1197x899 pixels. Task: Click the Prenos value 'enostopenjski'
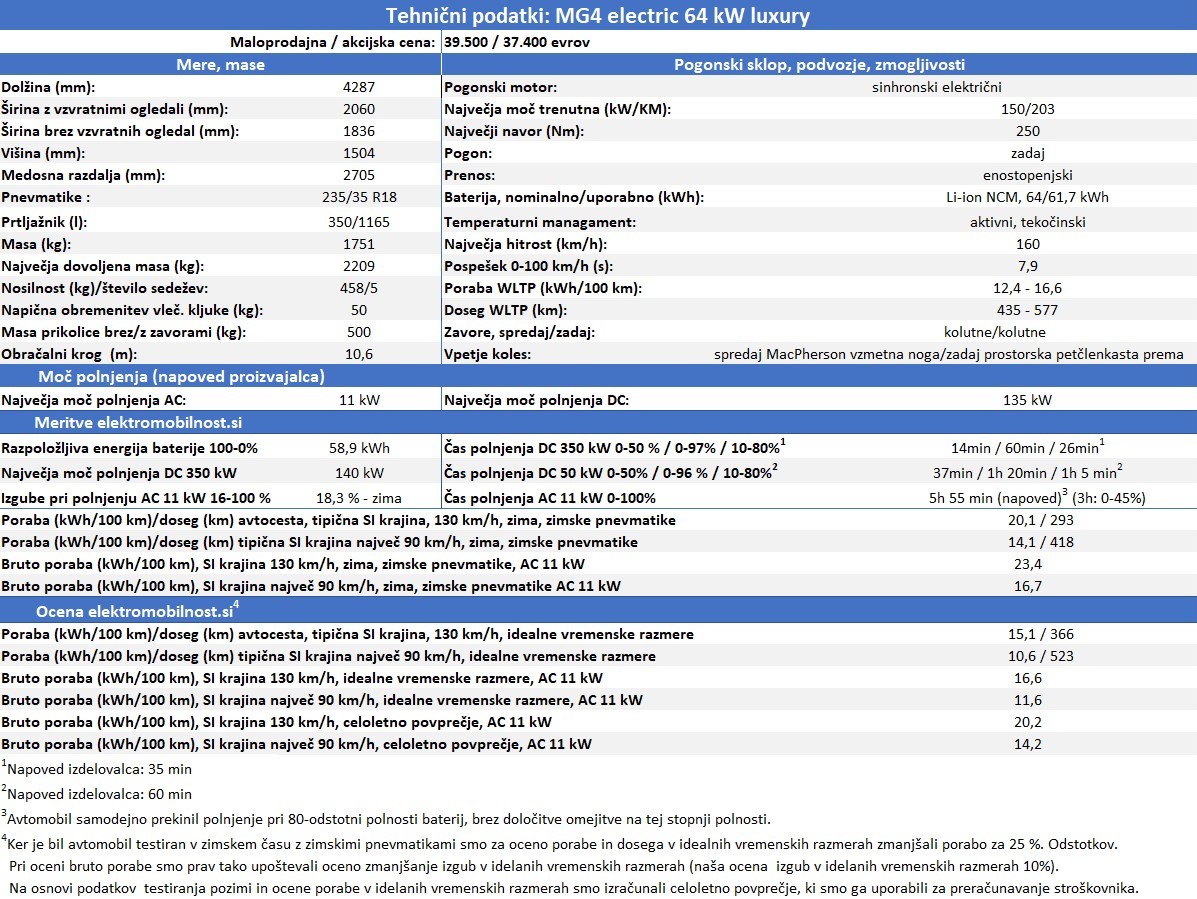(x=1028, y=176)
